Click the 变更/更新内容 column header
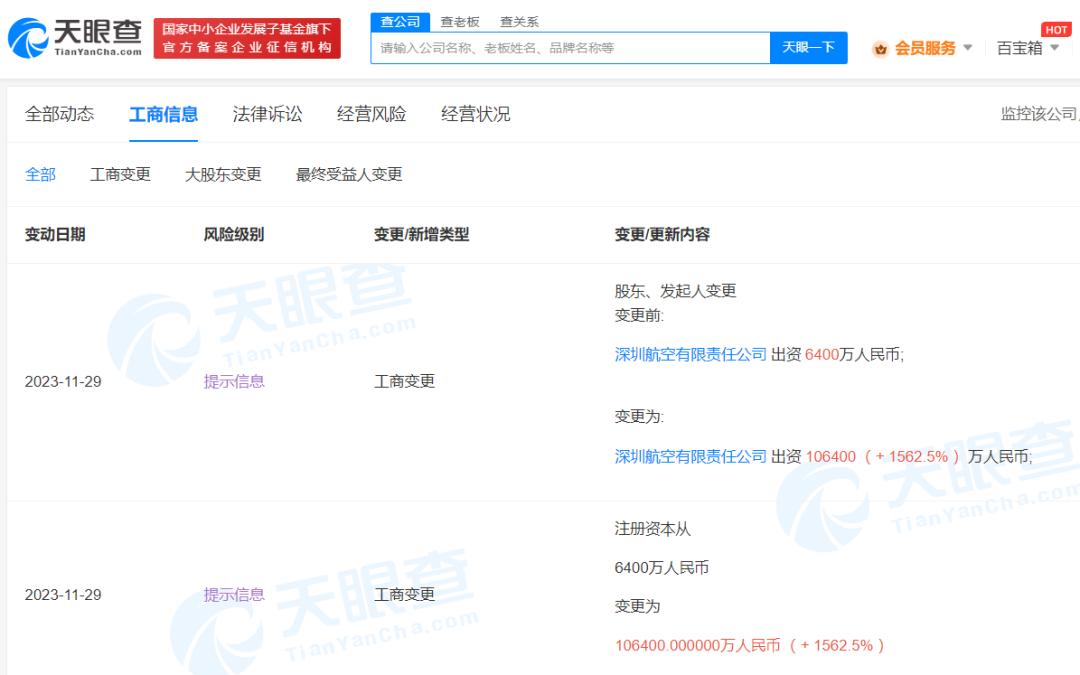The width and height of the screenshot is (1080, 675). tap(662, 235)
